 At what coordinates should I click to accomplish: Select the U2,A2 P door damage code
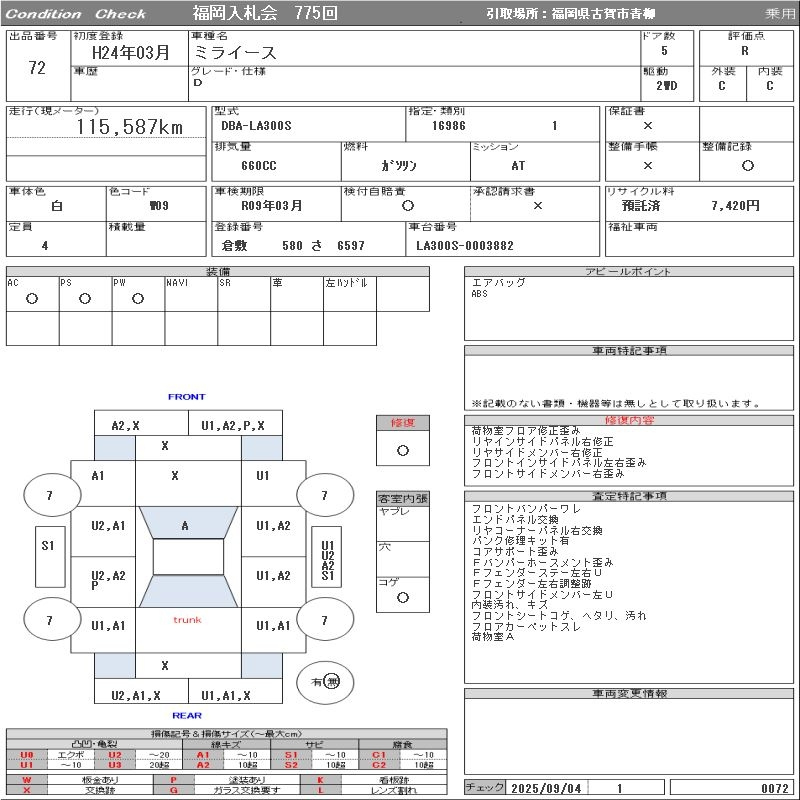tap(108, 580)
